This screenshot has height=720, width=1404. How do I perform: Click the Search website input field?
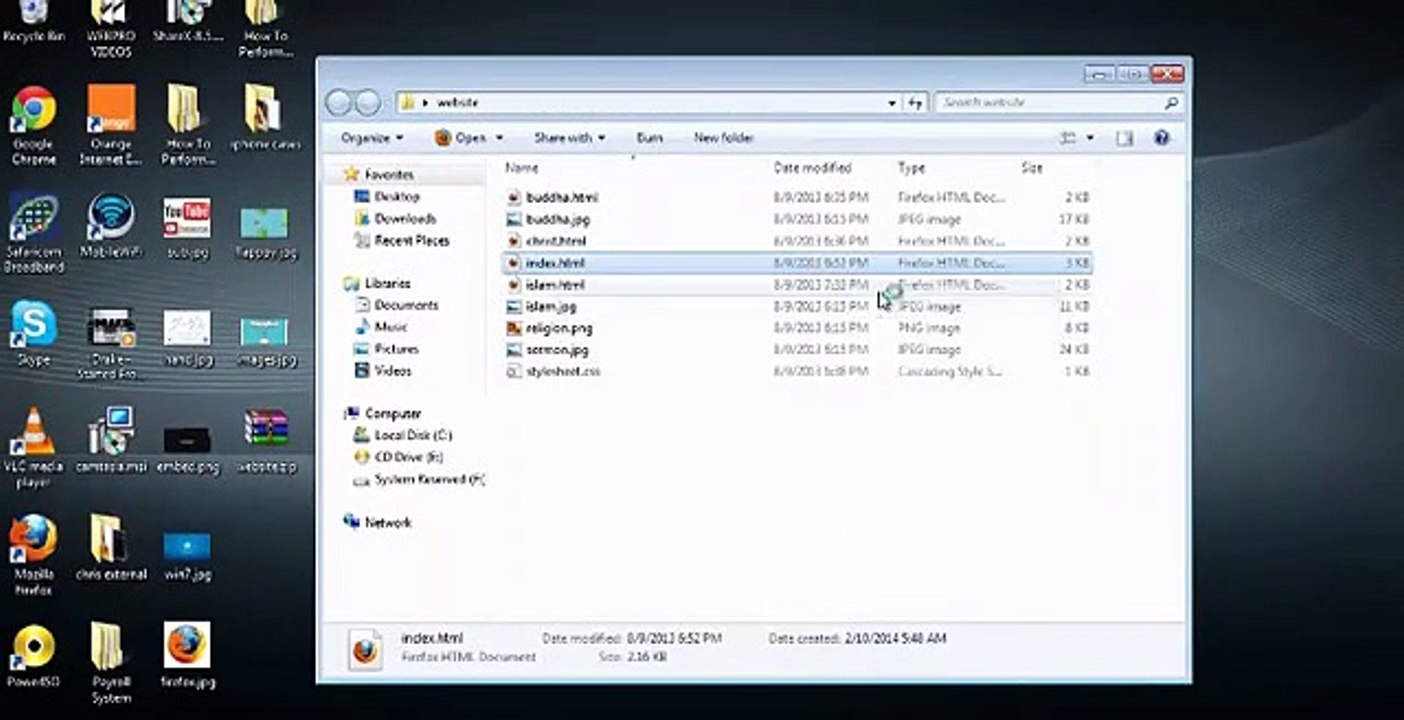click(x=1057, y=103)
